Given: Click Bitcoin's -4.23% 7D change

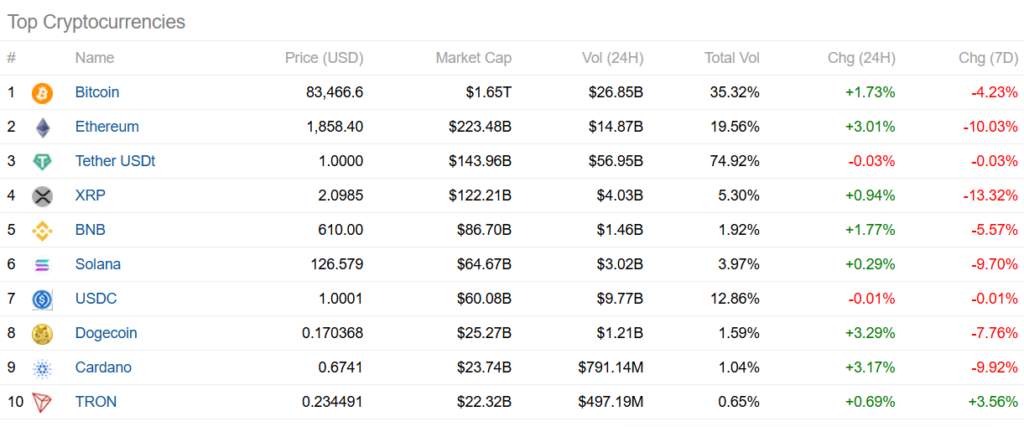Looking at the screenshot, I should (995, 92).
